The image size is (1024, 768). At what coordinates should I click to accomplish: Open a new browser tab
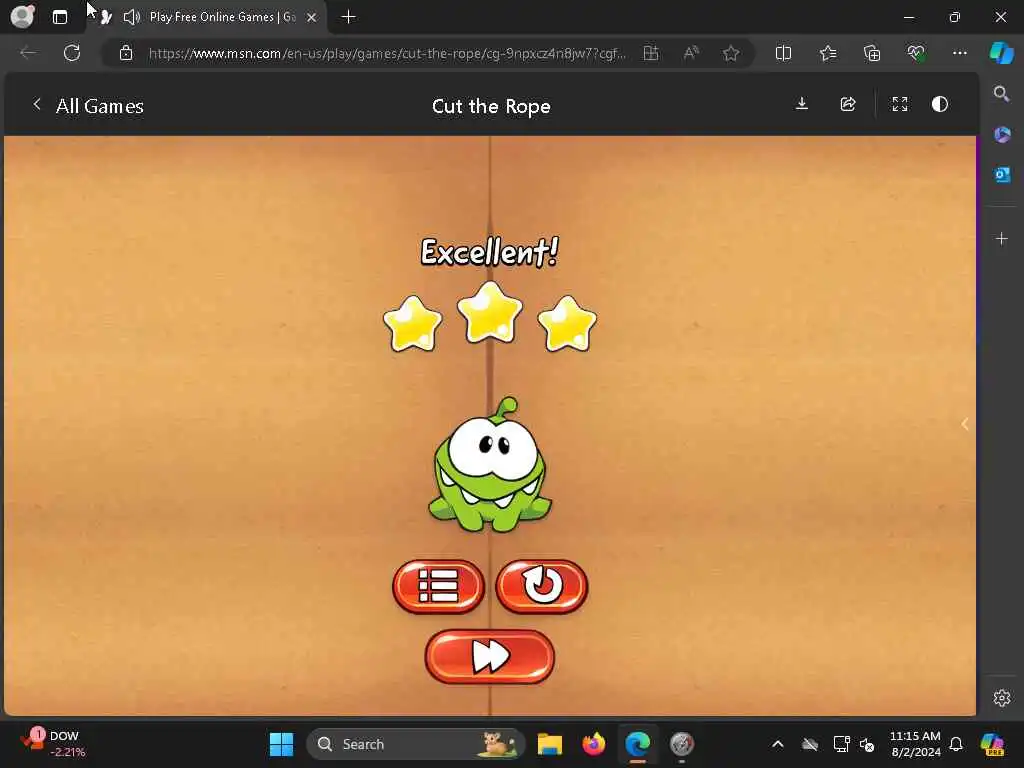click(349, 17)
